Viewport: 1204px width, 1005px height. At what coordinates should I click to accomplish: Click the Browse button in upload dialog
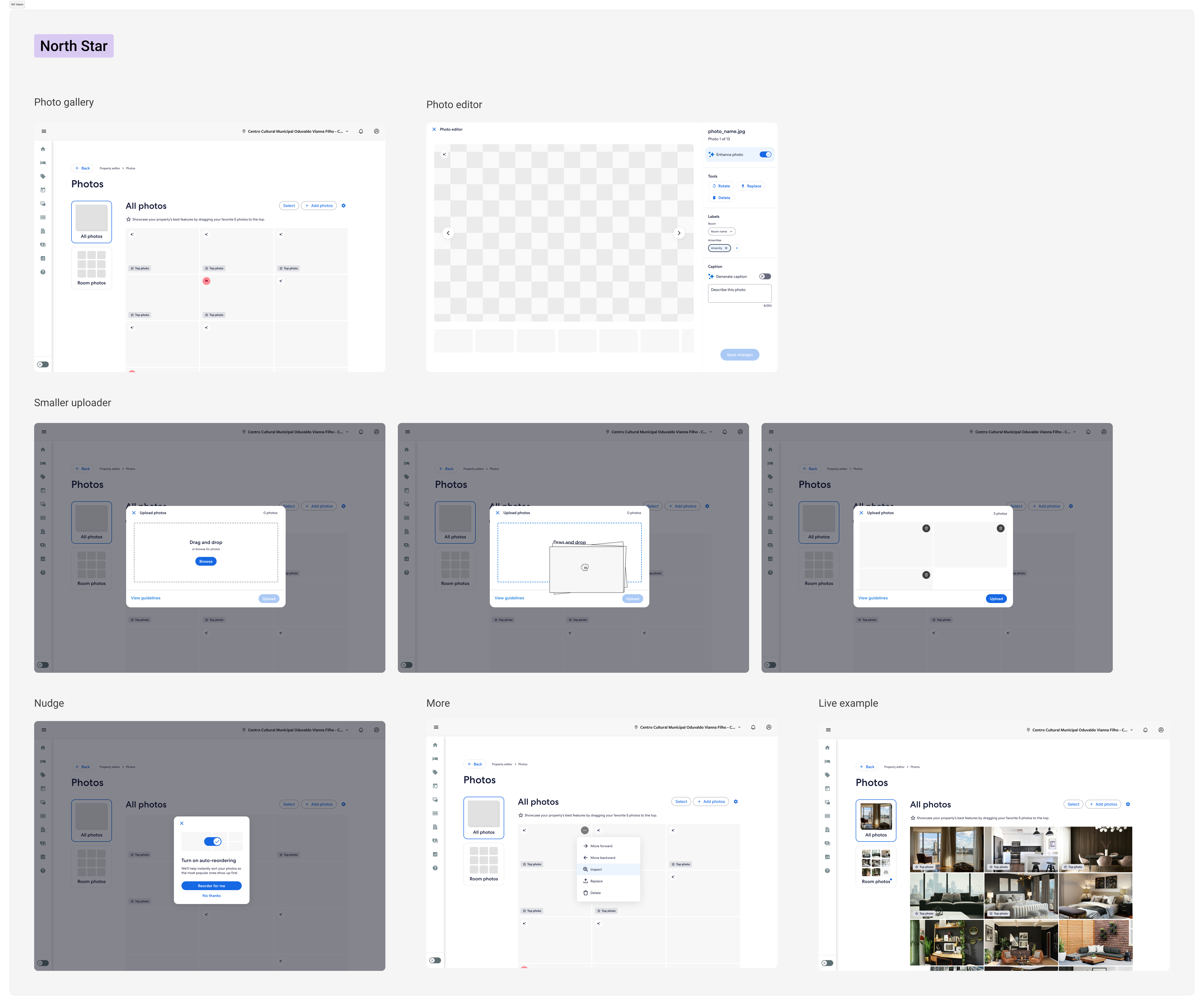[x=206, y=562]
